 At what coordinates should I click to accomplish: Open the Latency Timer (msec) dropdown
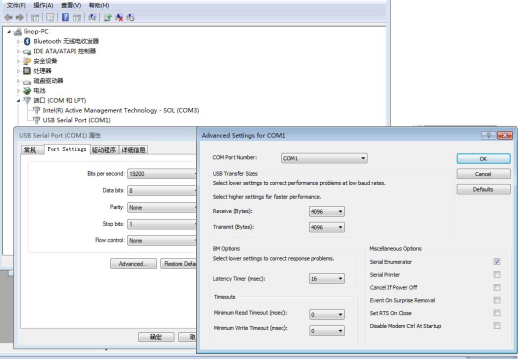pos(327,278)
